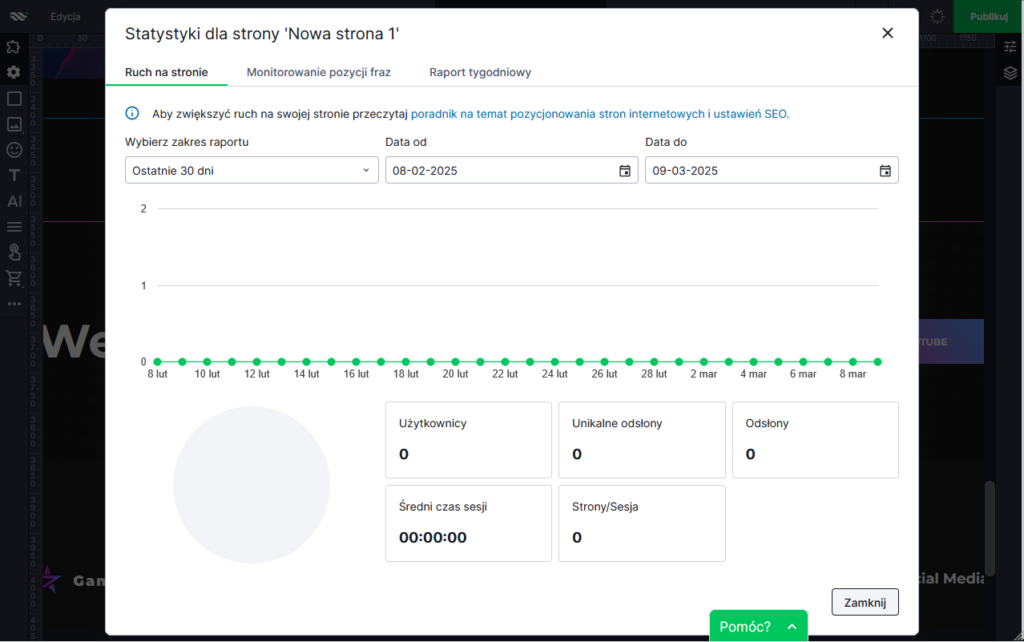
Task: Click the Zamknij button
Action: click(865, 602)
